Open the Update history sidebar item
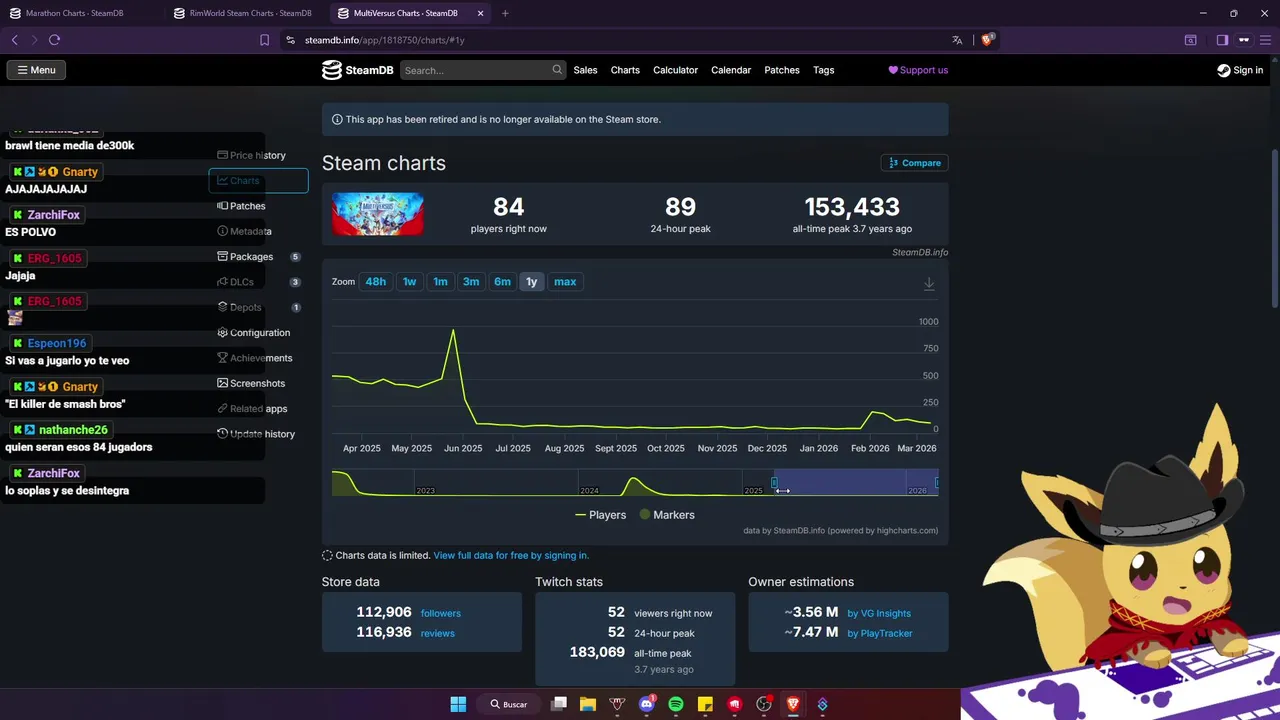 pos(258,434)
